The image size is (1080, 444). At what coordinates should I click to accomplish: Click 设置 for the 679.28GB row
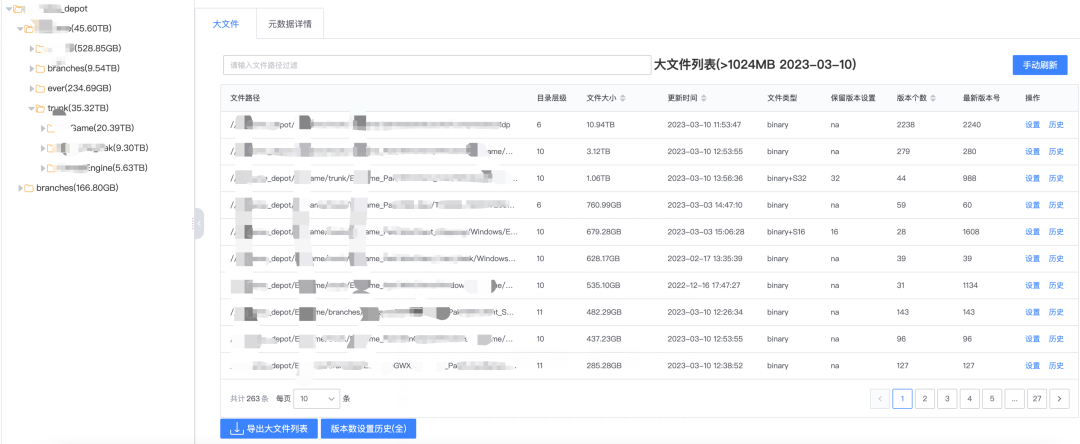(1032, 232)
